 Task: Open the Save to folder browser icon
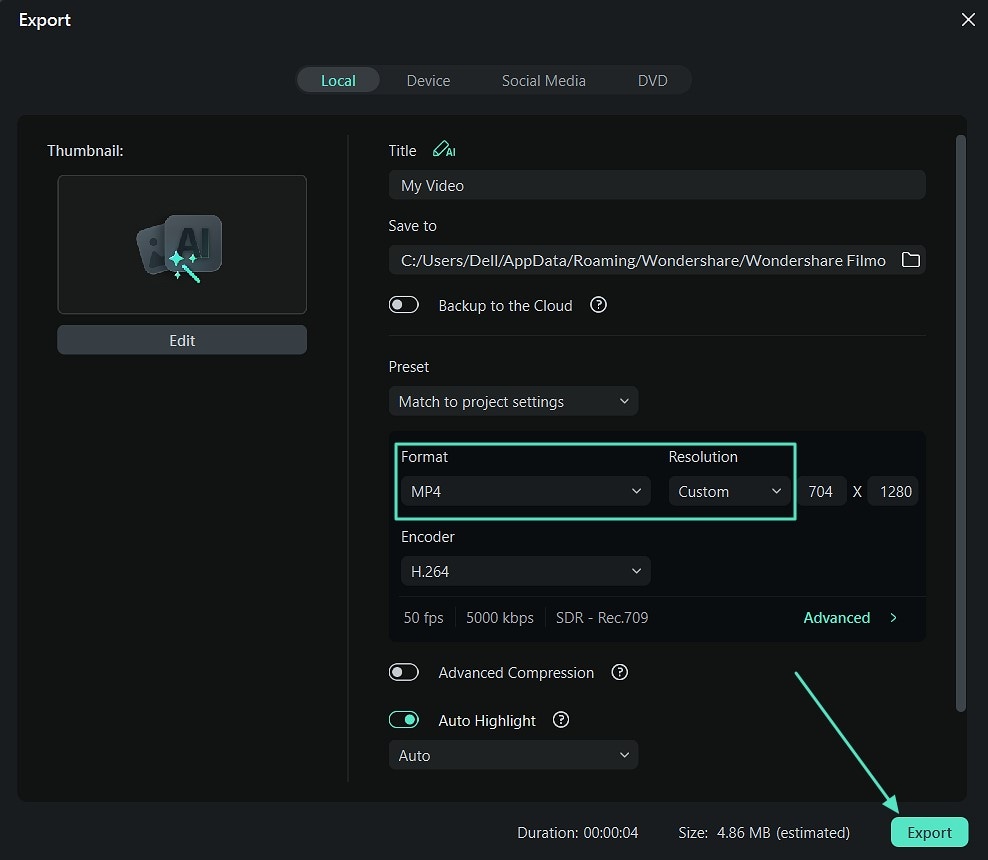click(910, 260)
